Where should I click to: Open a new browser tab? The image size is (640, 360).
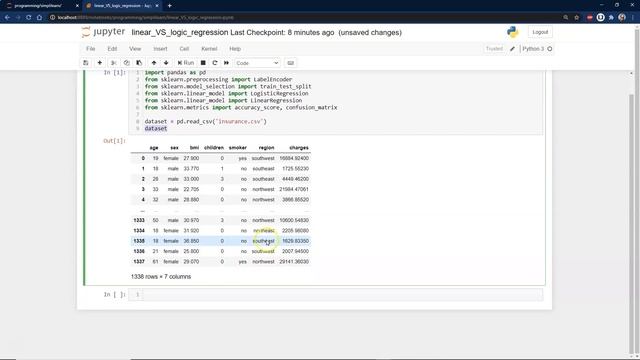[169, 6]
